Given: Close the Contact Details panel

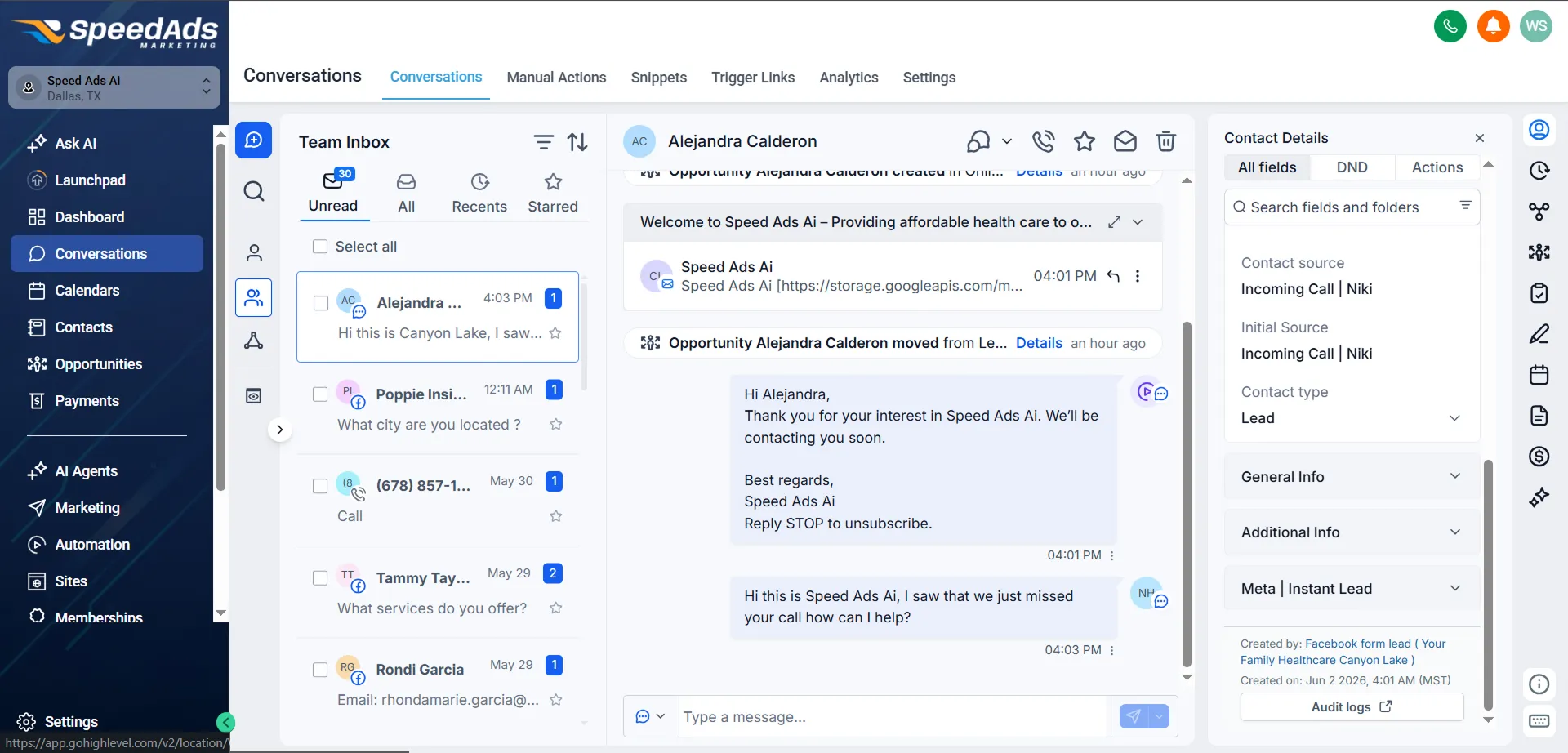Looking at the screenshot, I should coord(1480,138).
